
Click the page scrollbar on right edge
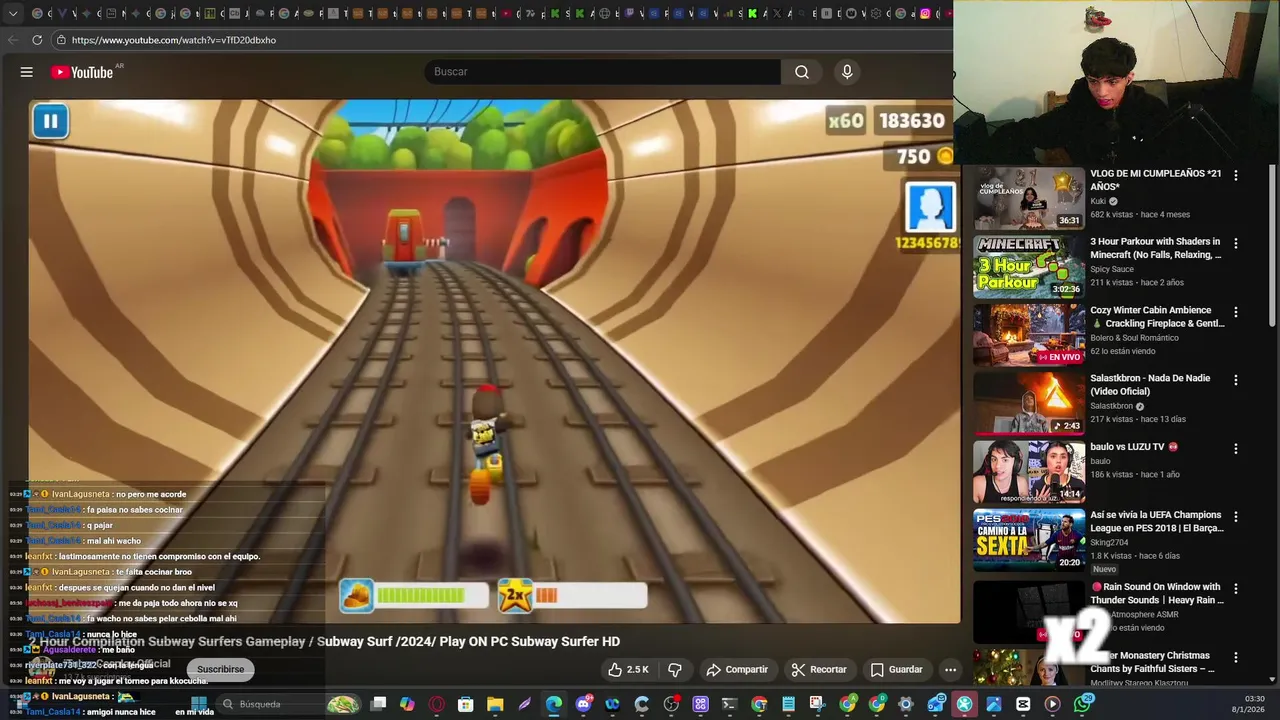click(x=1272, y=245)
